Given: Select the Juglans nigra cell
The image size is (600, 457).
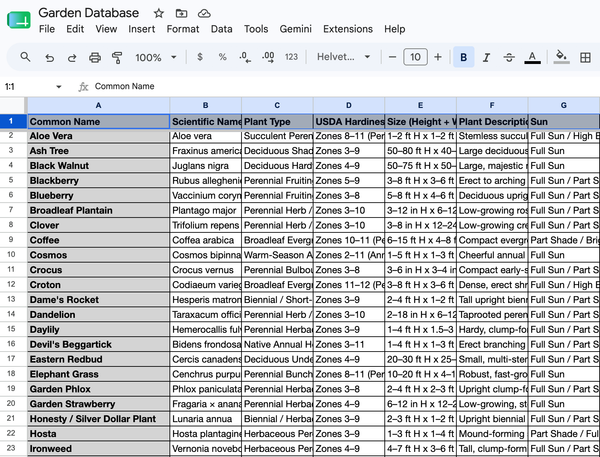Looking at the screenshot, I should coord(205,166).
